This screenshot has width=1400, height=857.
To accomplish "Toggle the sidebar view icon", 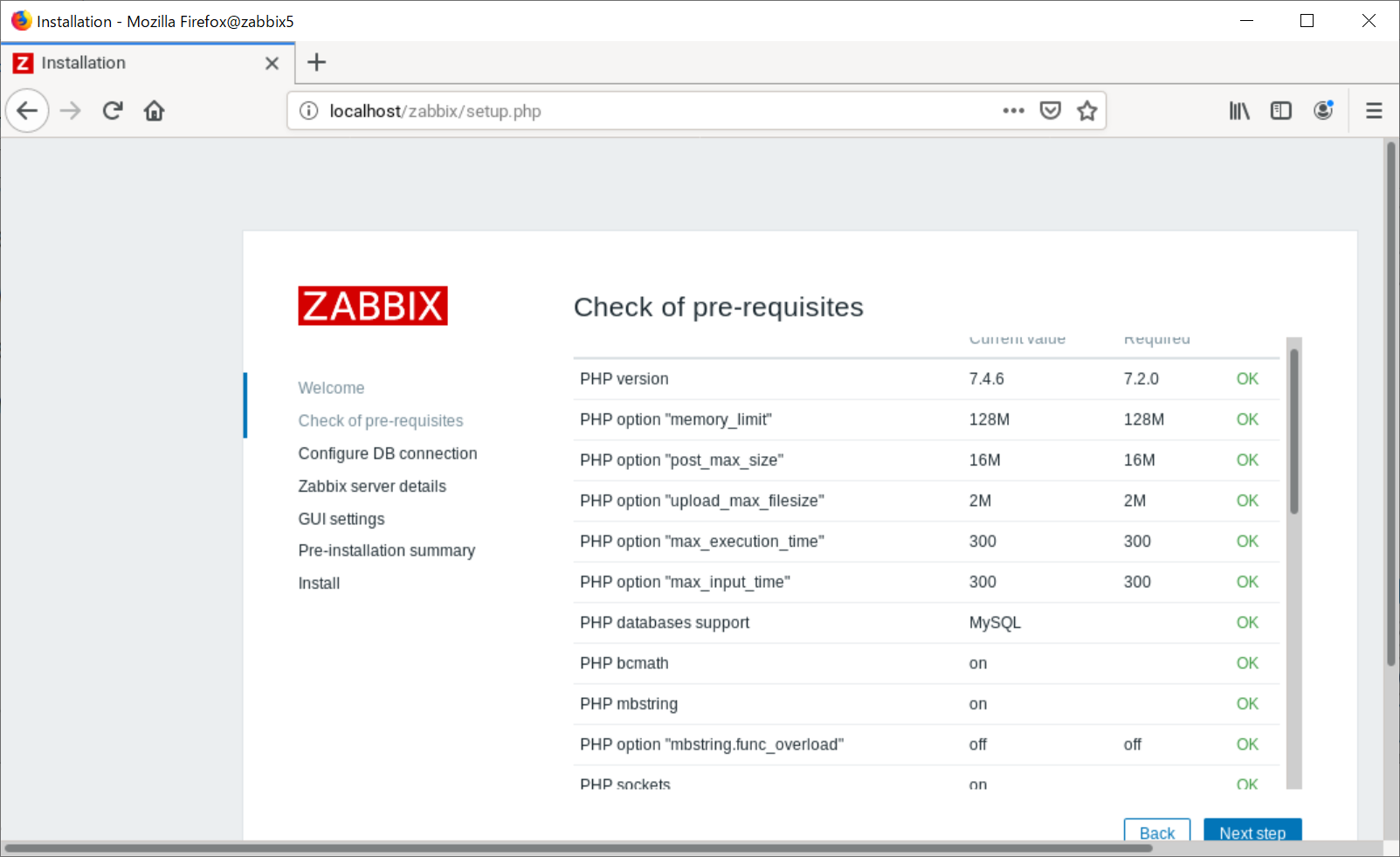I will pos(1281,111).
